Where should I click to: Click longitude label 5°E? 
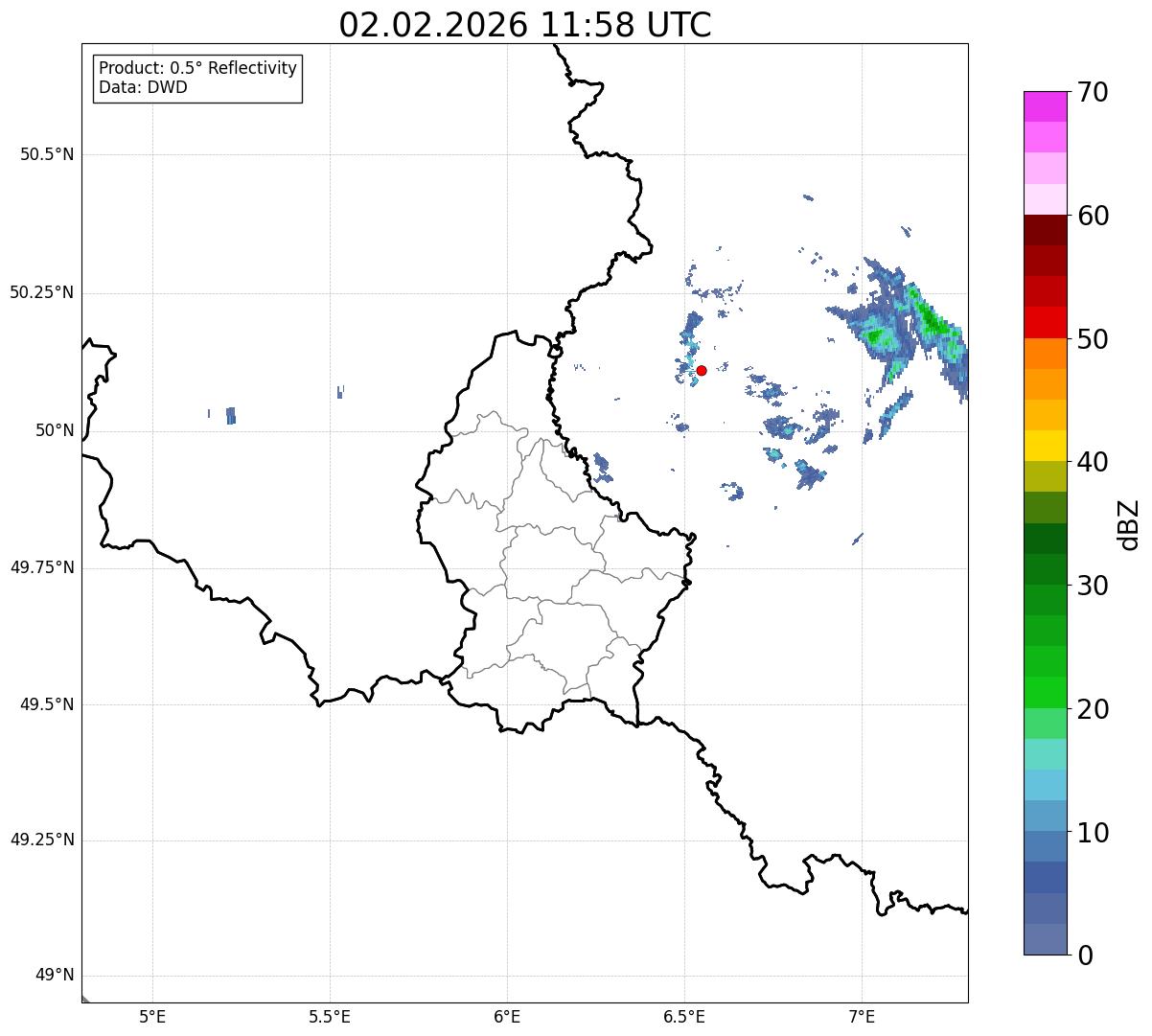[x=152, y=1017]
